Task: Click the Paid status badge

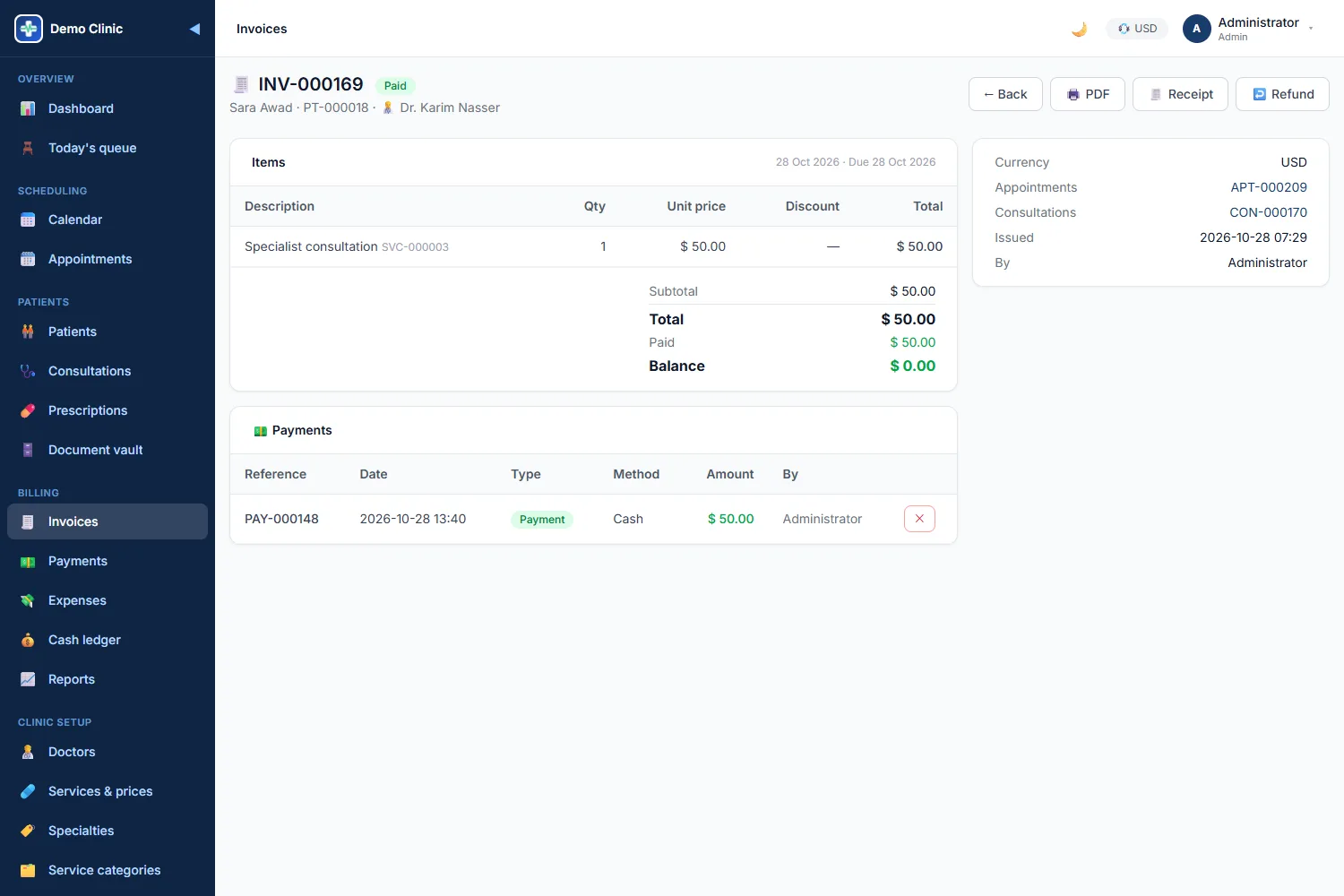Action: 395,86
